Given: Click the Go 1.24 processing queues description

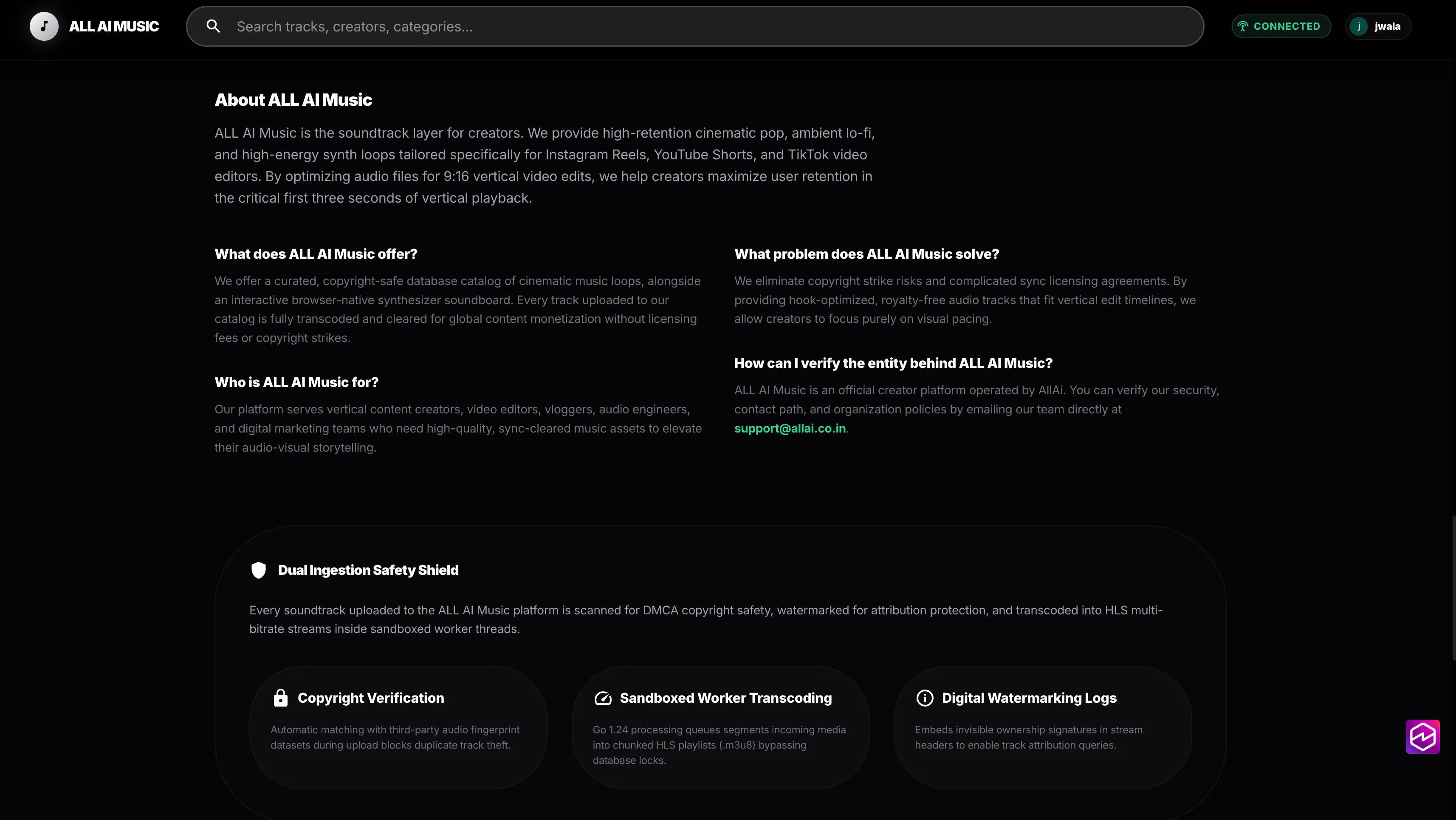Looking at the screenshot, I should coord(720,745).
